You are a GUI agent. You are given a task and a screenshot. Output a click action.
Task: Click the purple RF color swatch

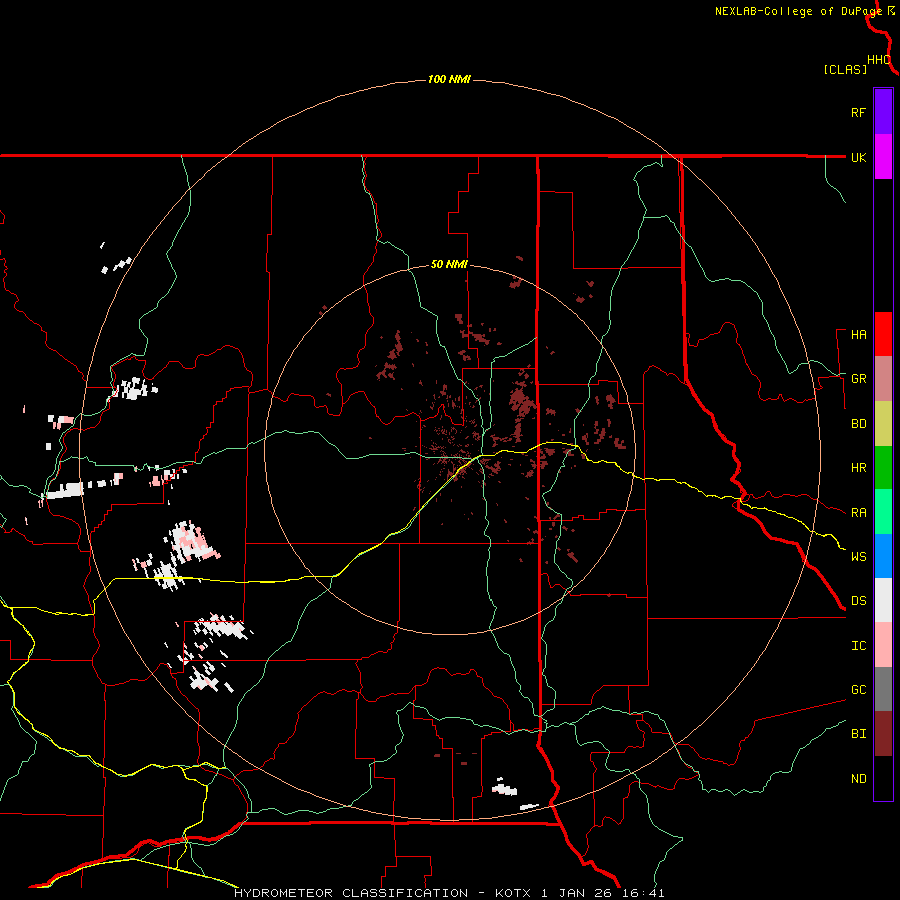tap(883, 111)
